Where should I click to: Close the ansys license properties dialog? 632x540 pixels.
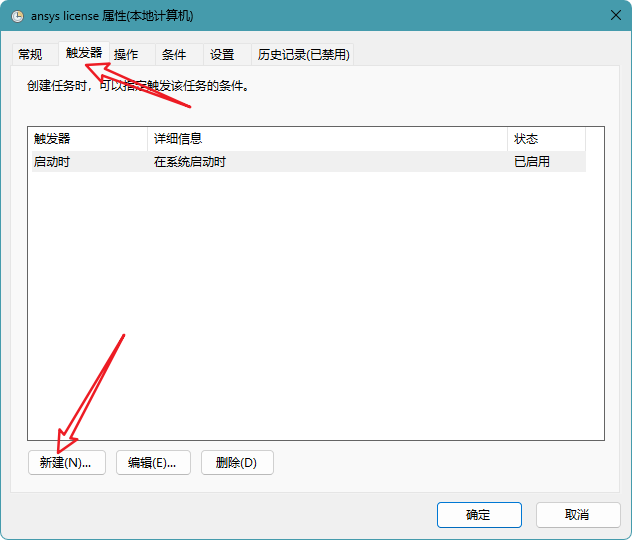point(615,15)
